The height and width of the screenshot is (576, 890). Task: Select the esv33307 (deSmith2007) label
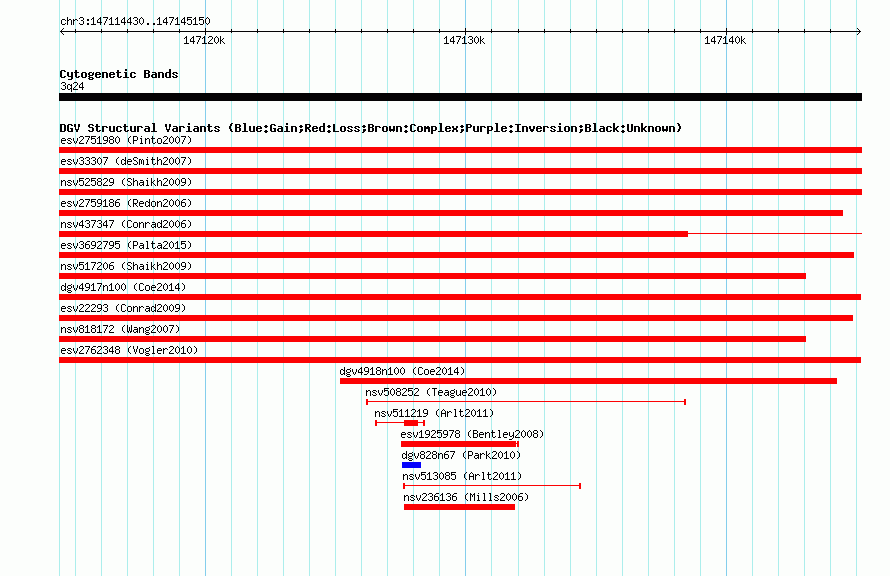126,161
